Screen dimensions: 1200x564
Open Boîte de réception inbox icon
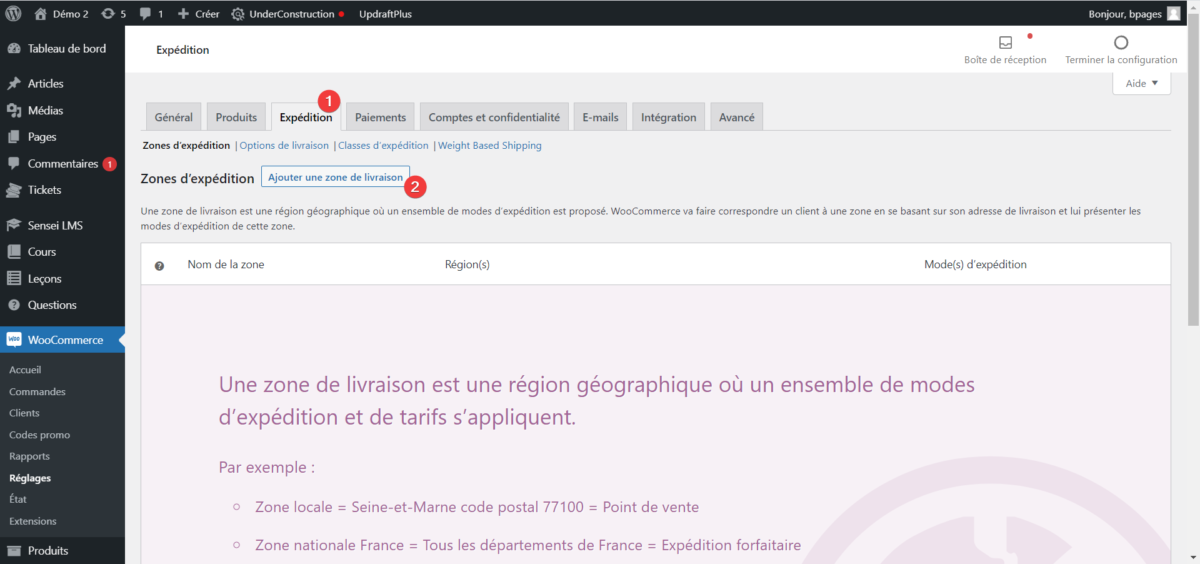point(1005,43)
